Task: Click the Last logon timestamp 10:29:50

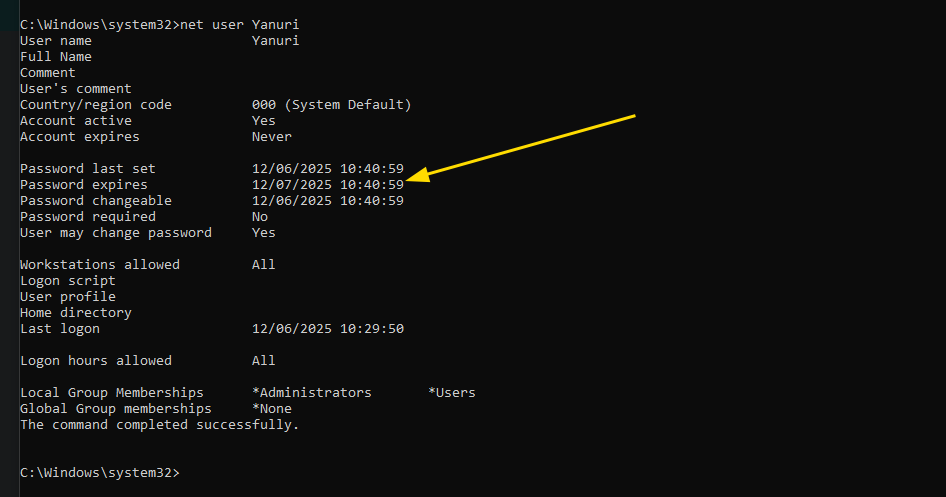Action: coord(372,329)
